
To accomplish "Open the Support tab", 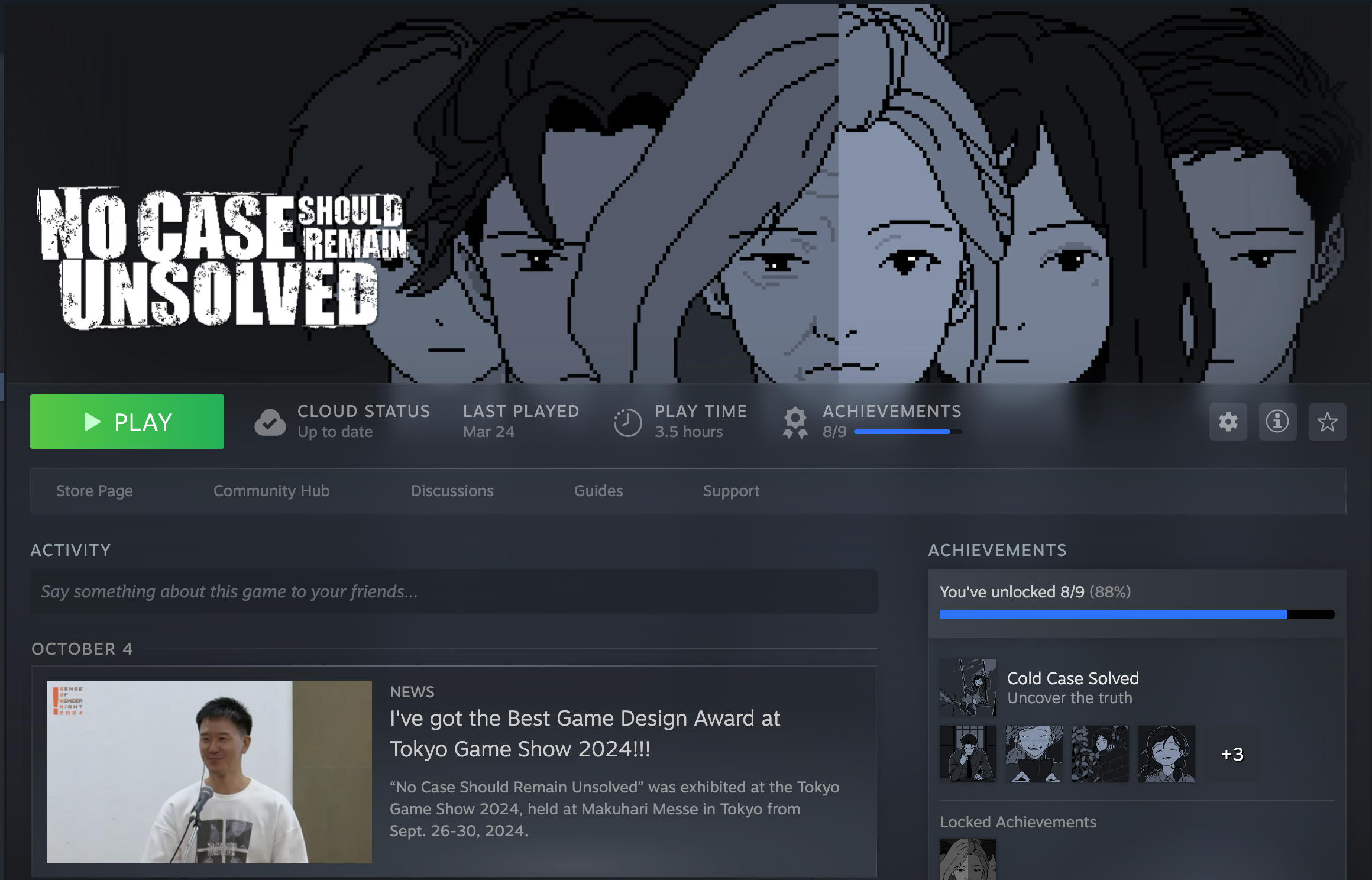I will tap(731, 491).
